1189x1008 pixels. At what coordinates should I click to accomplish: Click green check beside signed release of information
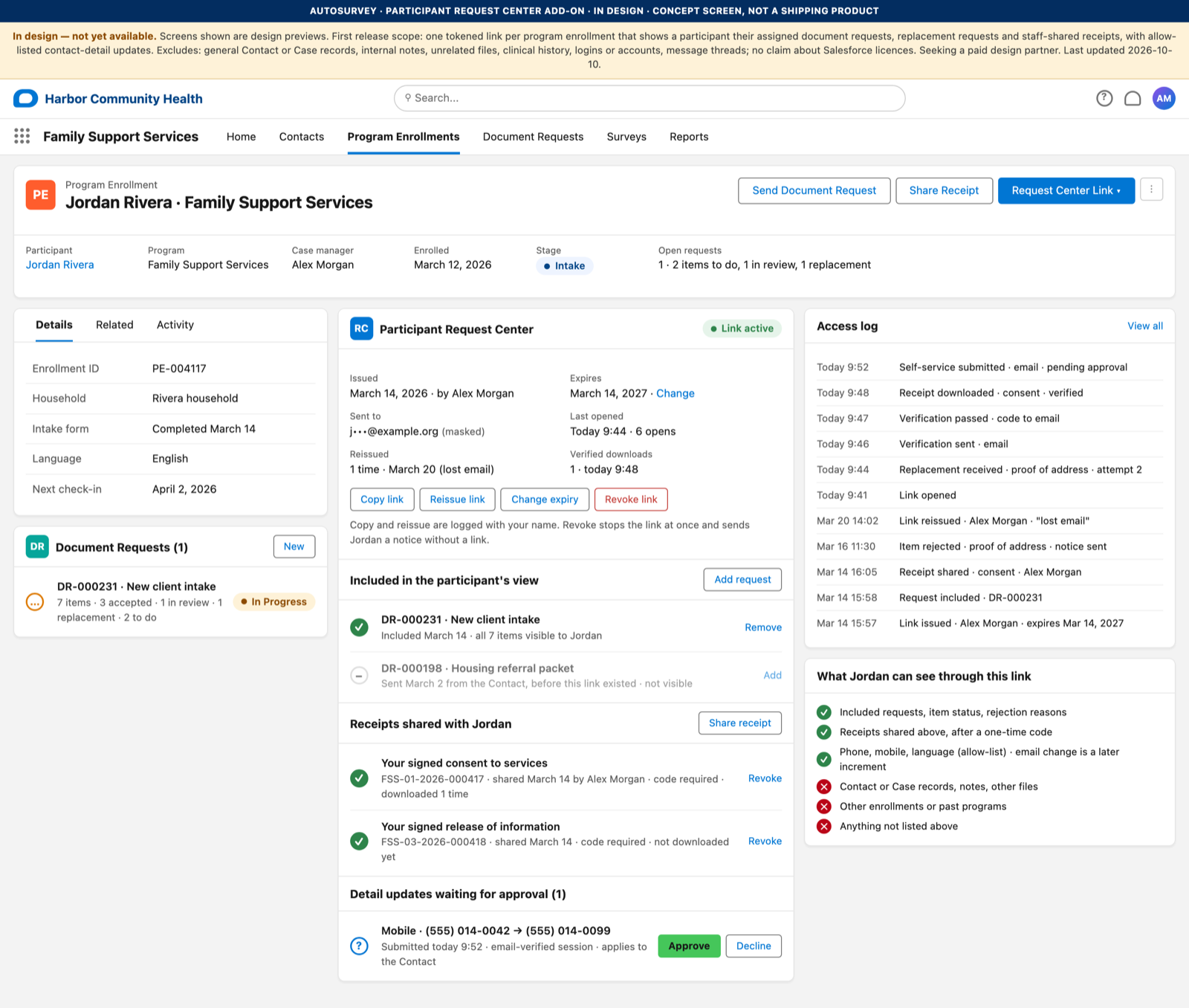[359, 841]
